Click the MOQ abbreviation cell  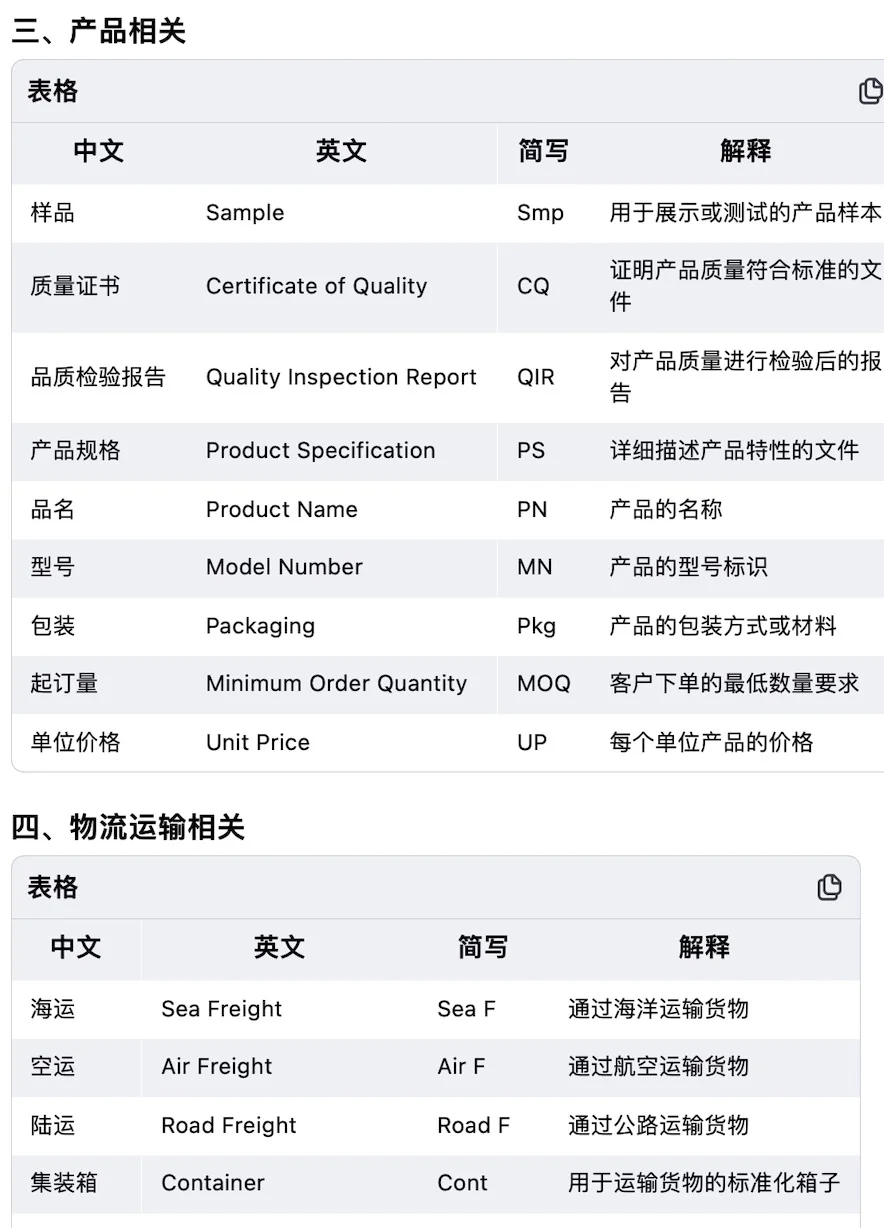543,684
